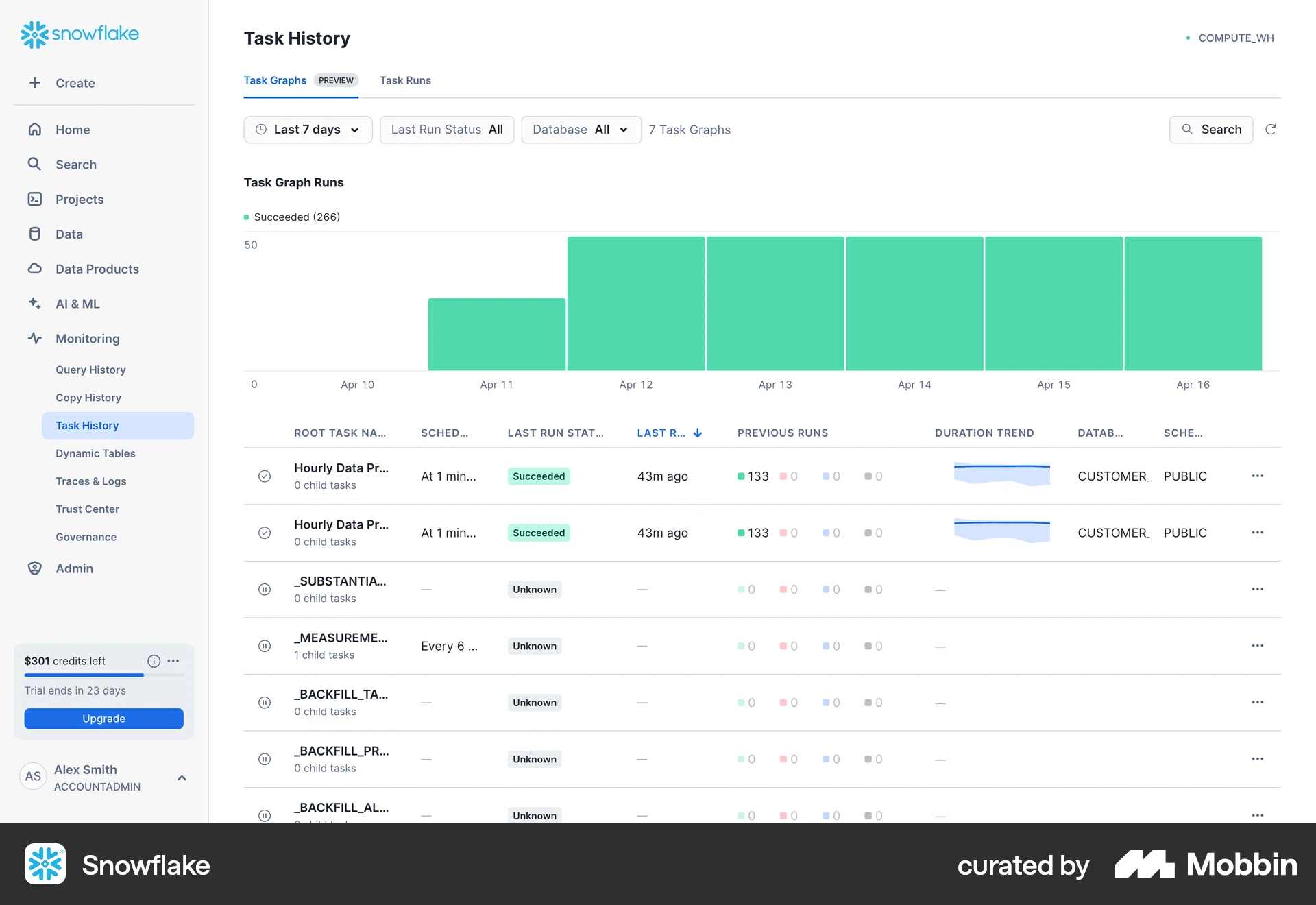Open the three-dot menu beside credits left
This screenshot has height=905, width=1316.
[173, 661]
